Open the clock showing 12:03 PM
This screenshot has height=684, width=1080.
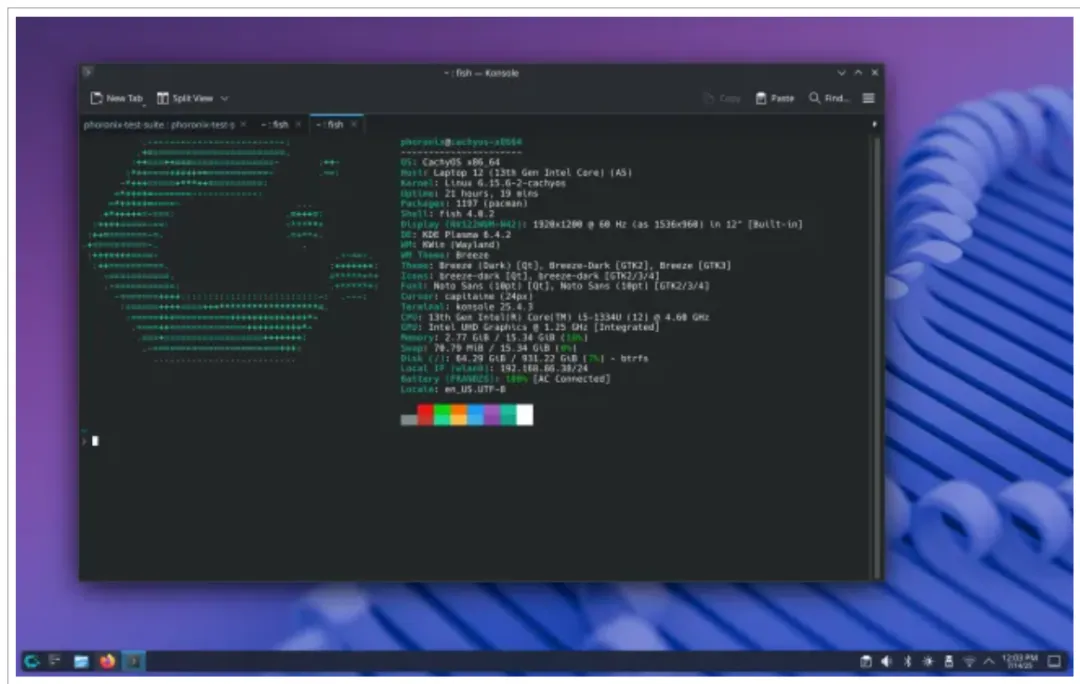(1019, 661)
